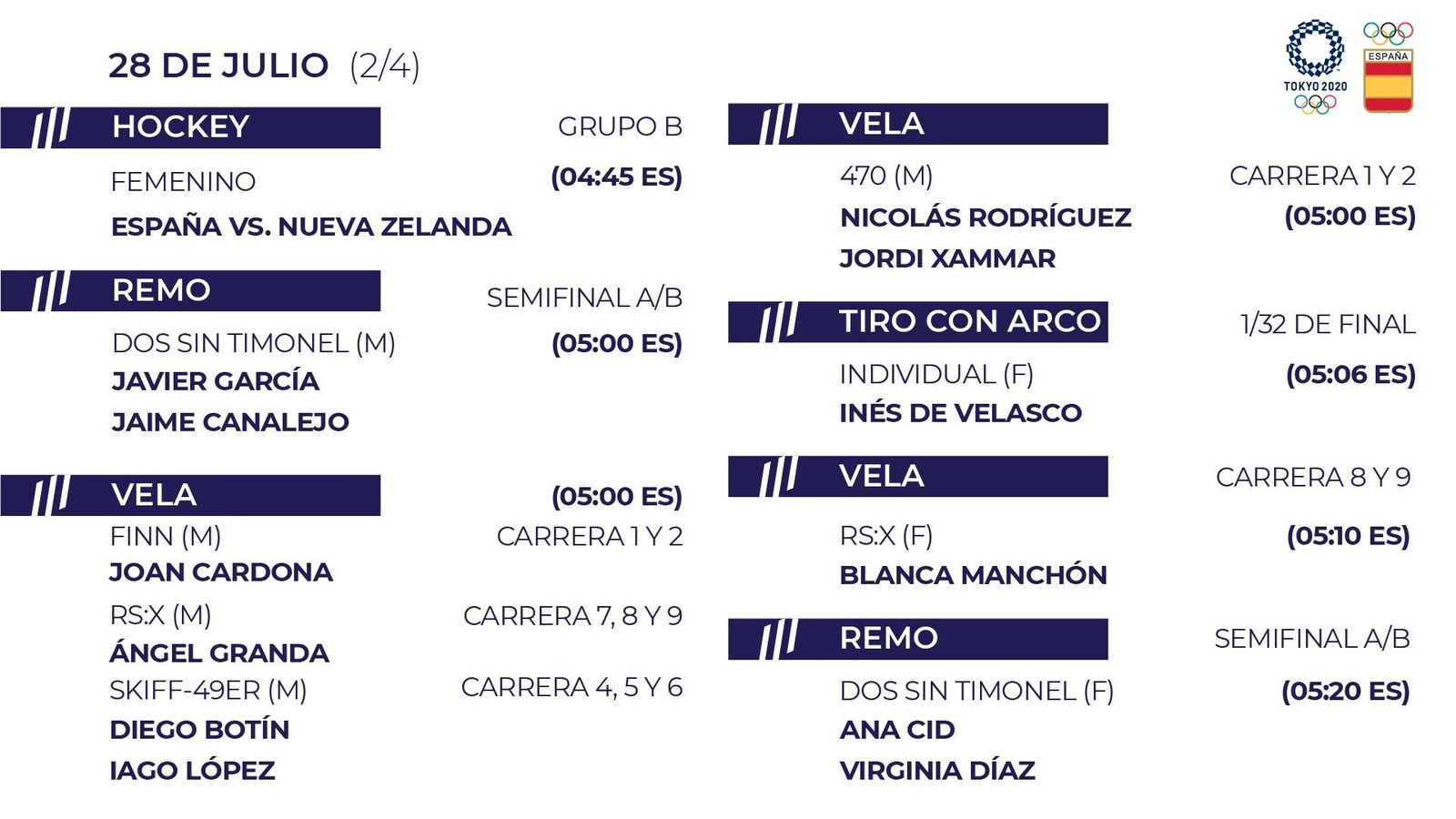
Task: Click the España Olympic Committee emblem
Action: (x=1388, y=67)
